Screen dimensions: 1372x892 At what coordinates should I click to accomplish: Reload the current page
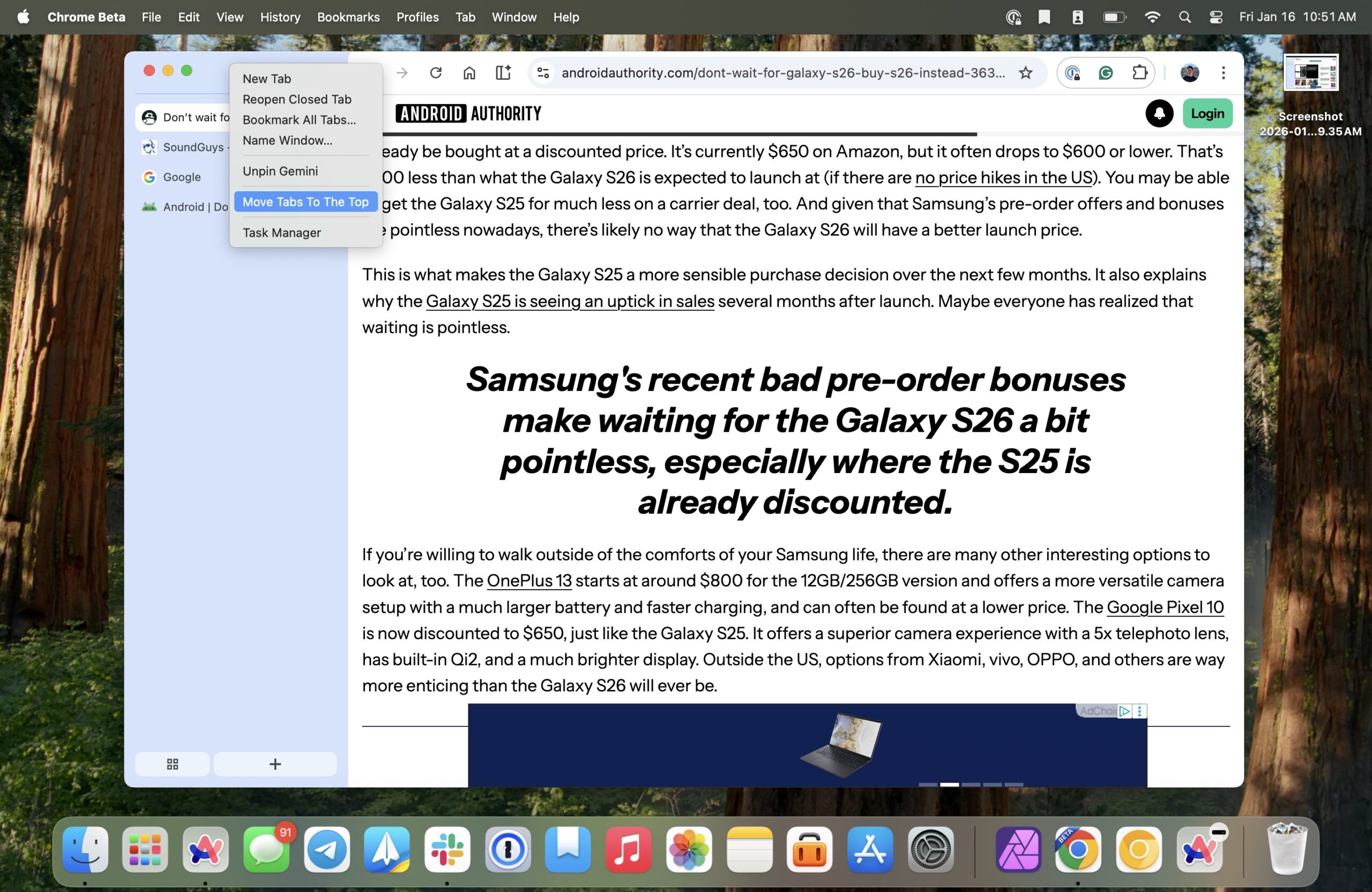[x=436, y=73]
